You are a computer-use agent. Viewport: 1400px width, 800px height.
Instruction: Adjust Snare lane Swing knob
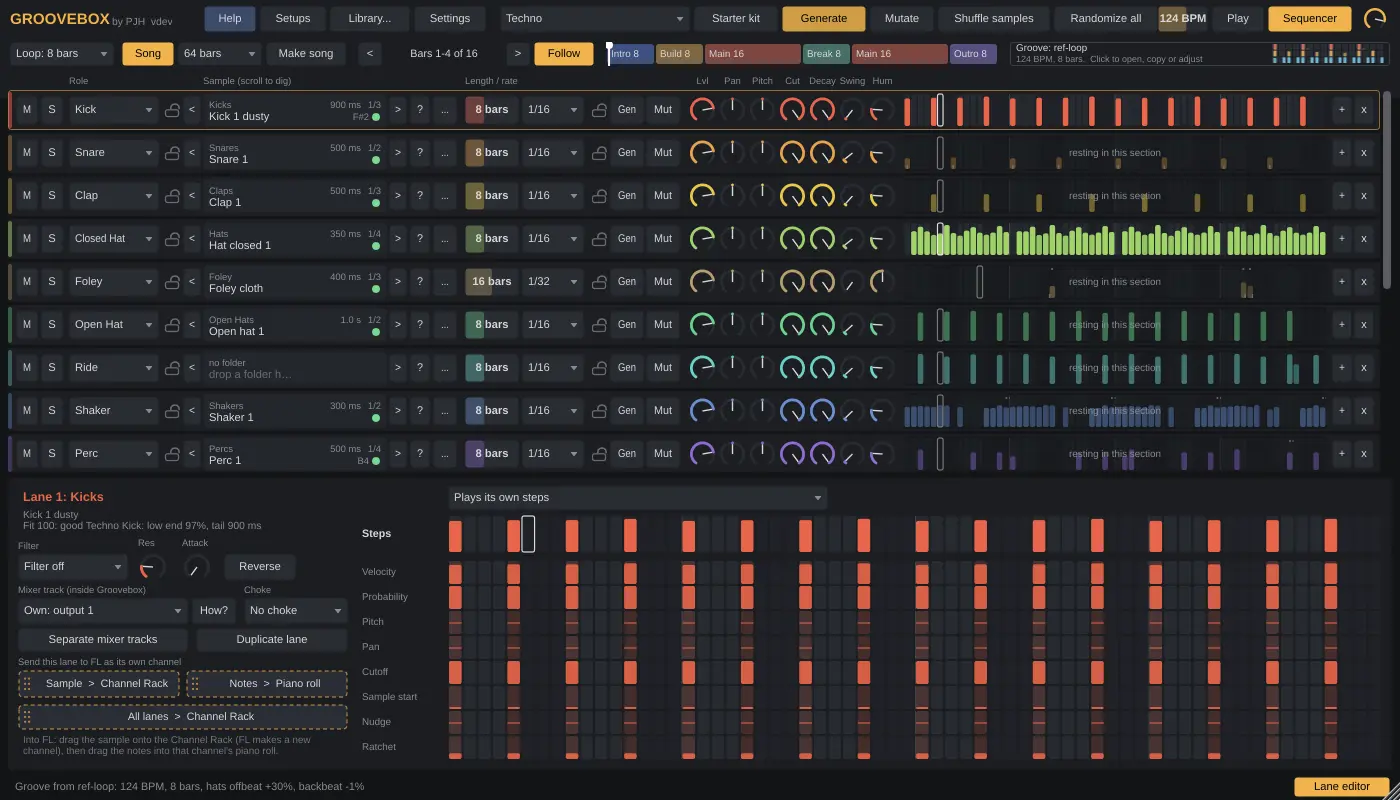click(852, 153)
